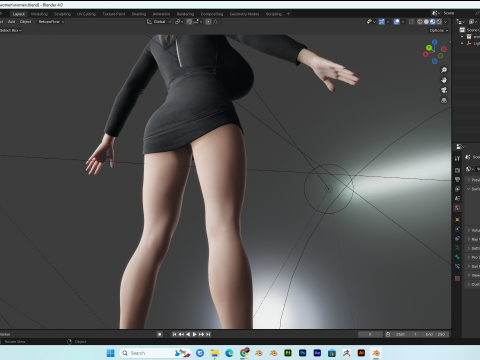Expand the Preview panel in World properties
The width and height of the screenshot is (480, 360).
(x=473, y=180)
